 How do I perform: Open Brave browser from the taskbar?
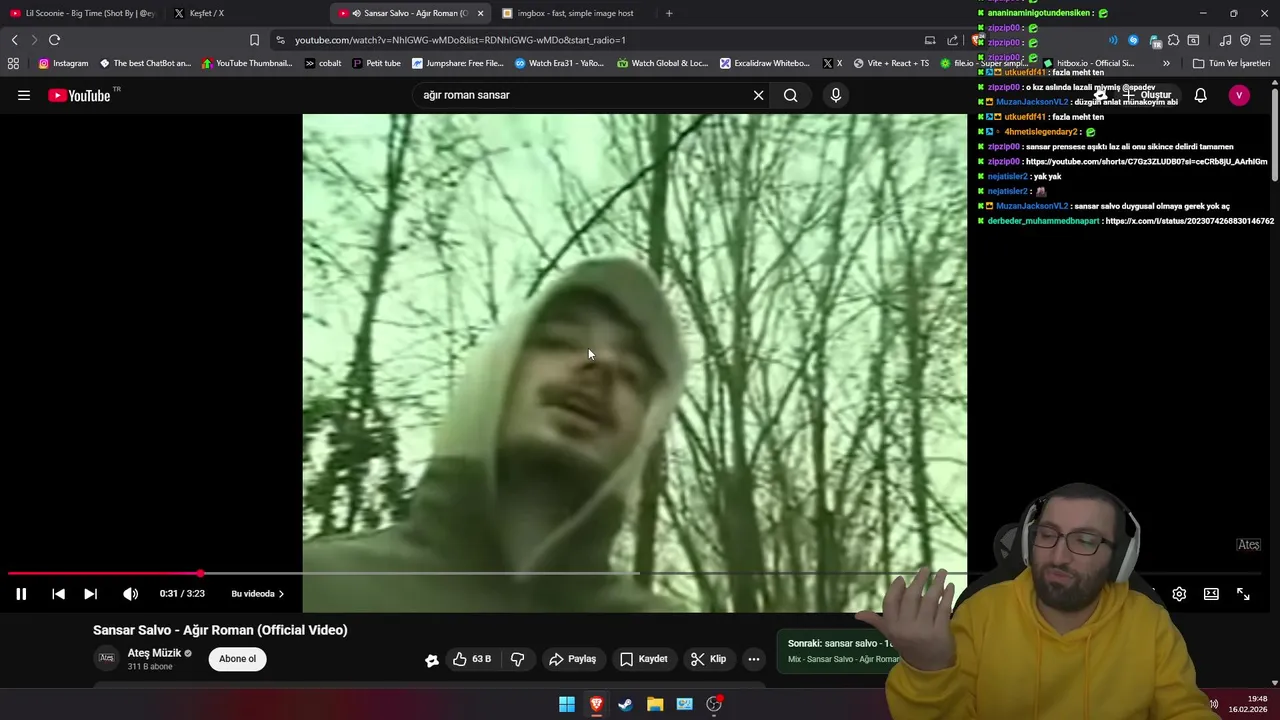click(596, 704)
